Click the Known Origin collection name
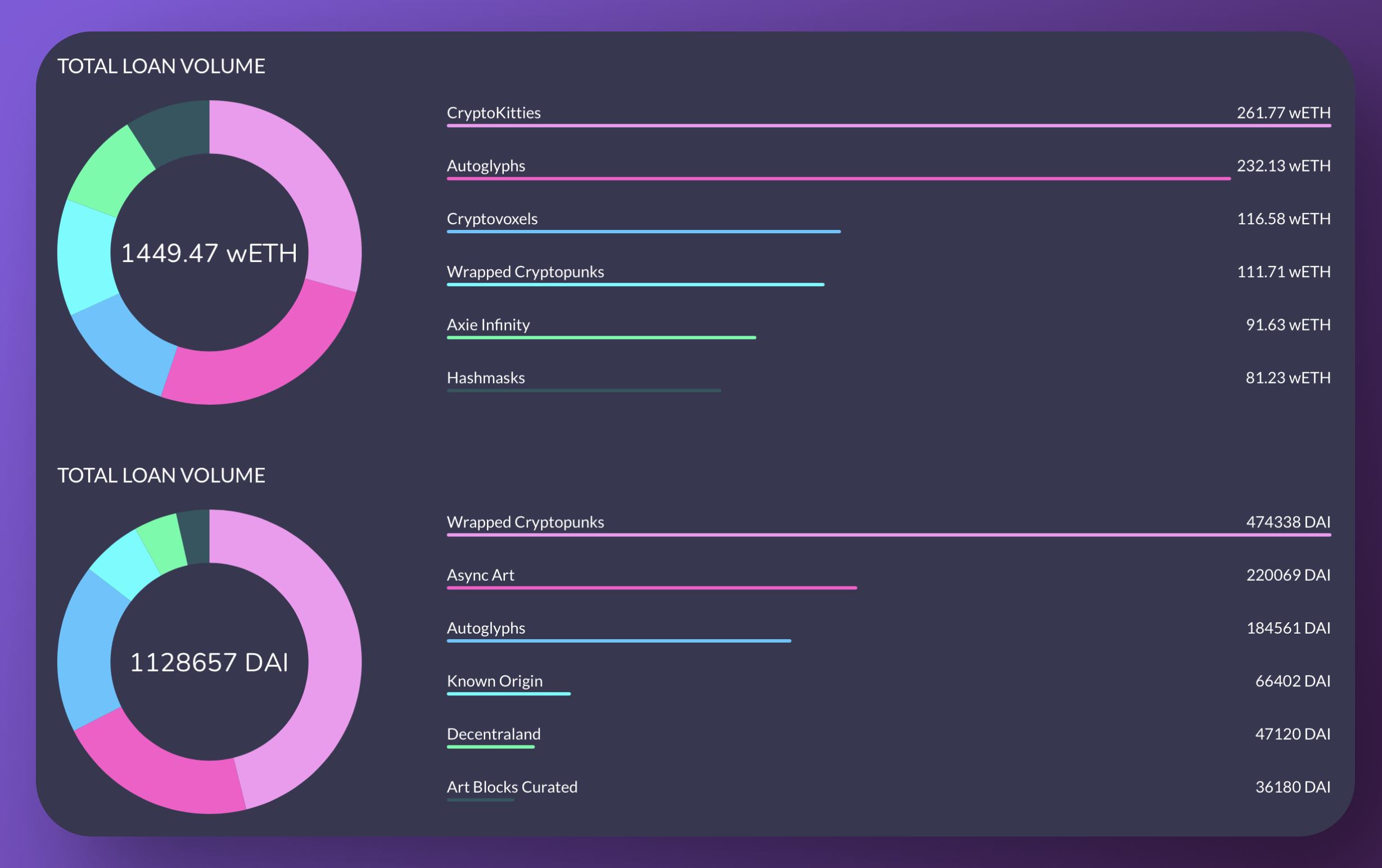Image resolution: width=1382 pixels, height=868 pixels. 494,681
